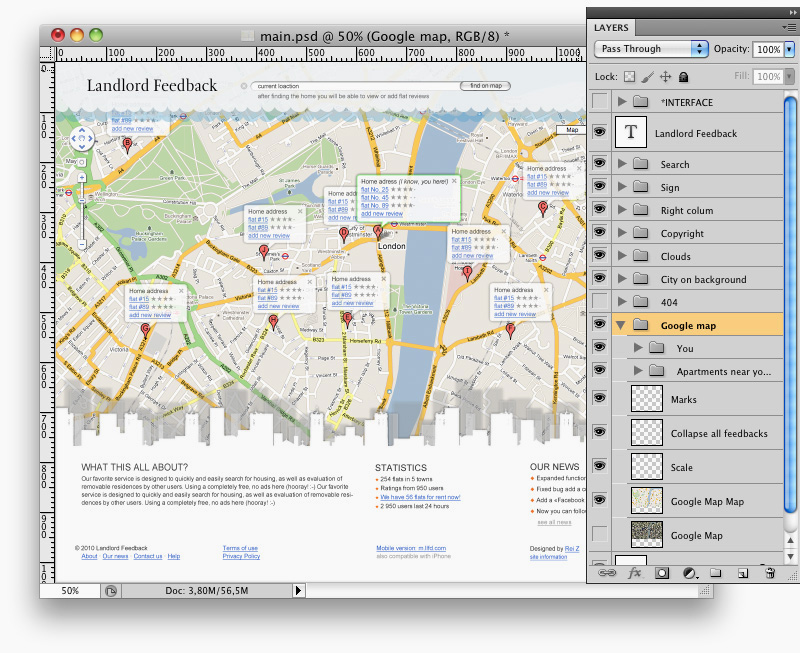Click the folder icon of the Right colum group
This screenshot has width=800, height=653.
[641, 210]
